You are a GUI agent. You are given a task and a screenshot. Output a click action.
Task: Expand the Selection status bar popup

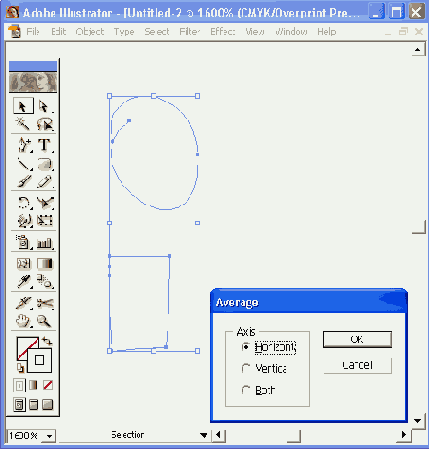click(203, 435)
